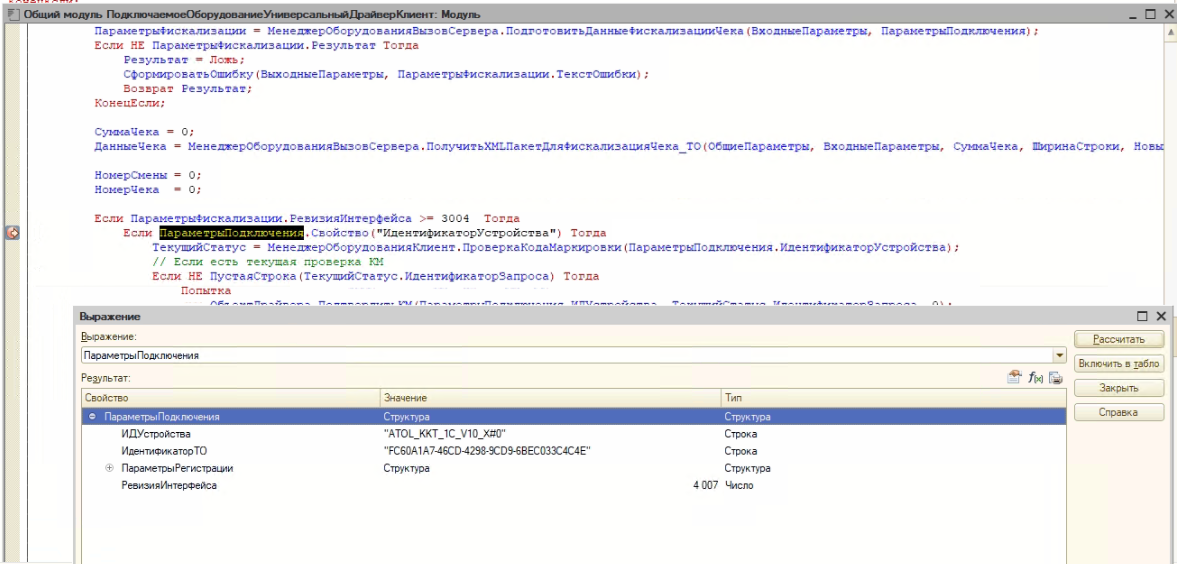Click the Включить в табло button

[x=1118, y=363]
